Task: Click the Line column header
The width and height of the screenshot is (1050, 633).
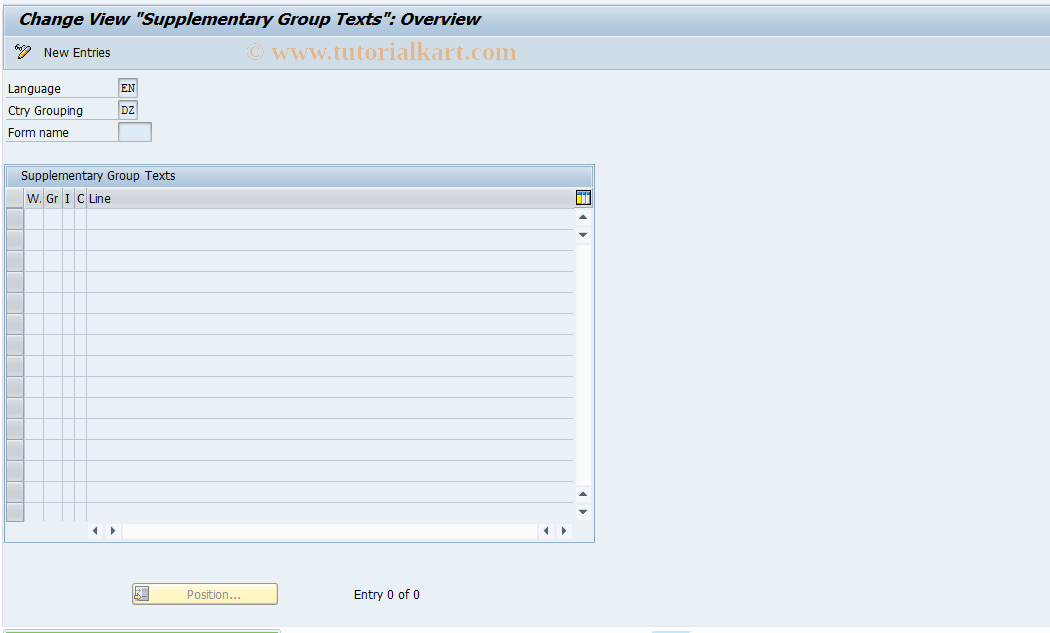Action: pos(330,198)
